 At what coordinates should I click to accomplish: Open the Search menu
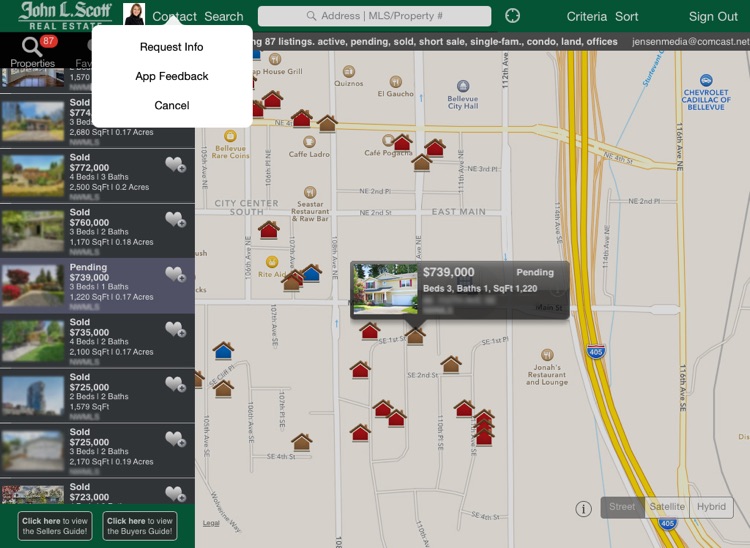pos(224,16)
